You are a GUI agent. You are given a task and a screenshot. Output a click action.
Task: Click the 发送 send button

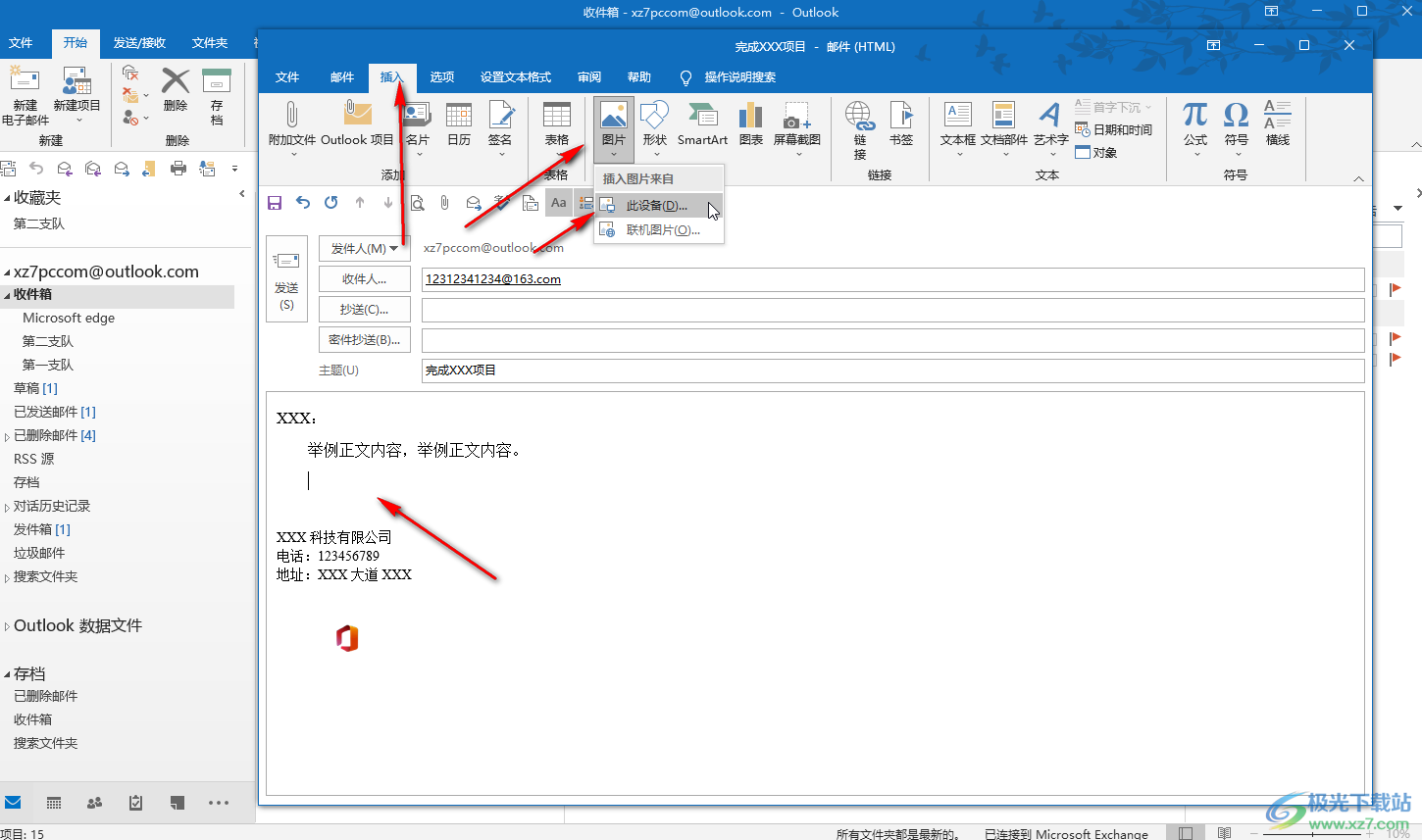(286, 278)
